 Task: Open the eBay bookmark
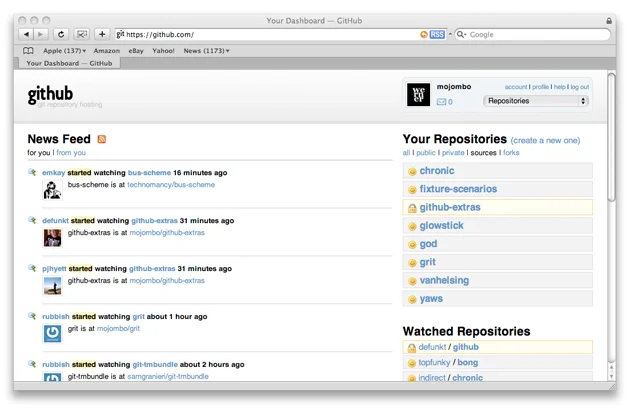click(x=136, y=51)
